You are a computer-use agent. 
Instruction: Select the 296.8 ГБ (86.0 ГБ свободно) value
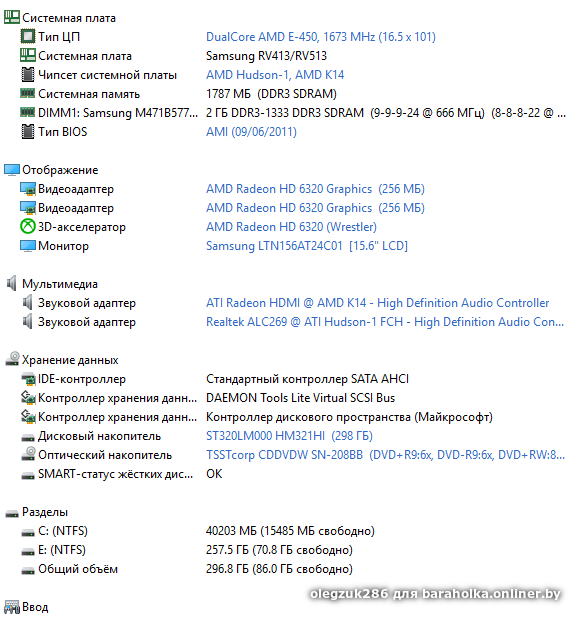pos(279,569)
